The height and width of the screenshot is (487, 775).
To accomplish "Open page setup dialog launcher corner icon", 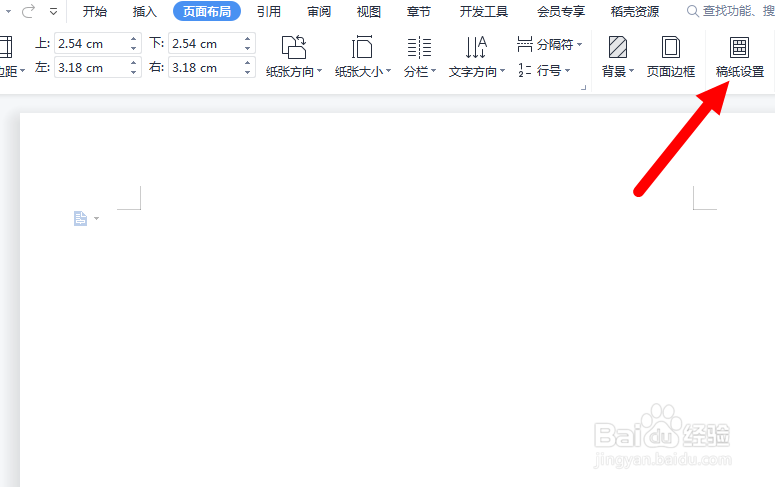I will click(x=584, y=88).
